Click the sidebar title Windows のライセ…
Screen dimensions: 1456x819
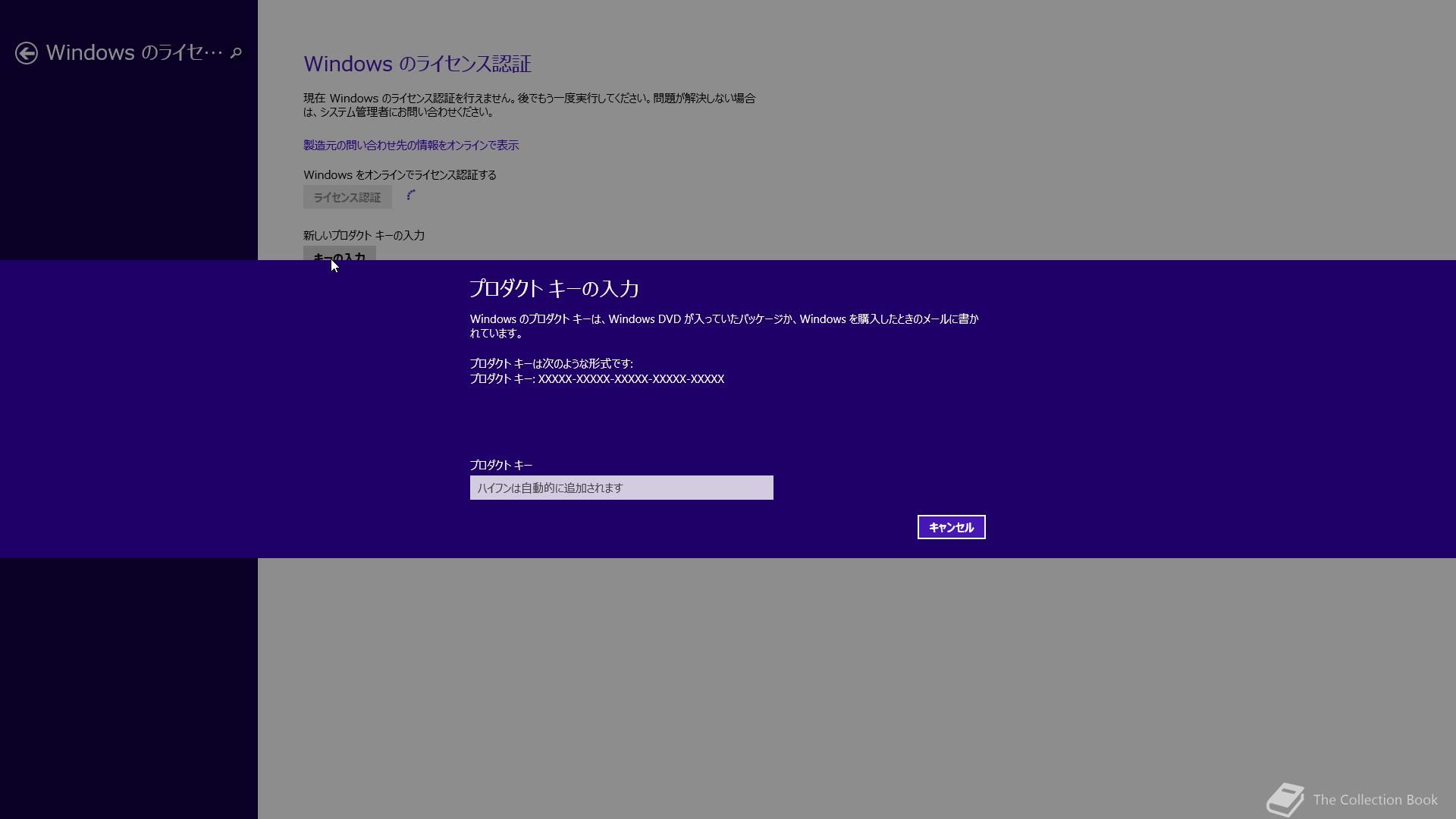click(134, 52)
